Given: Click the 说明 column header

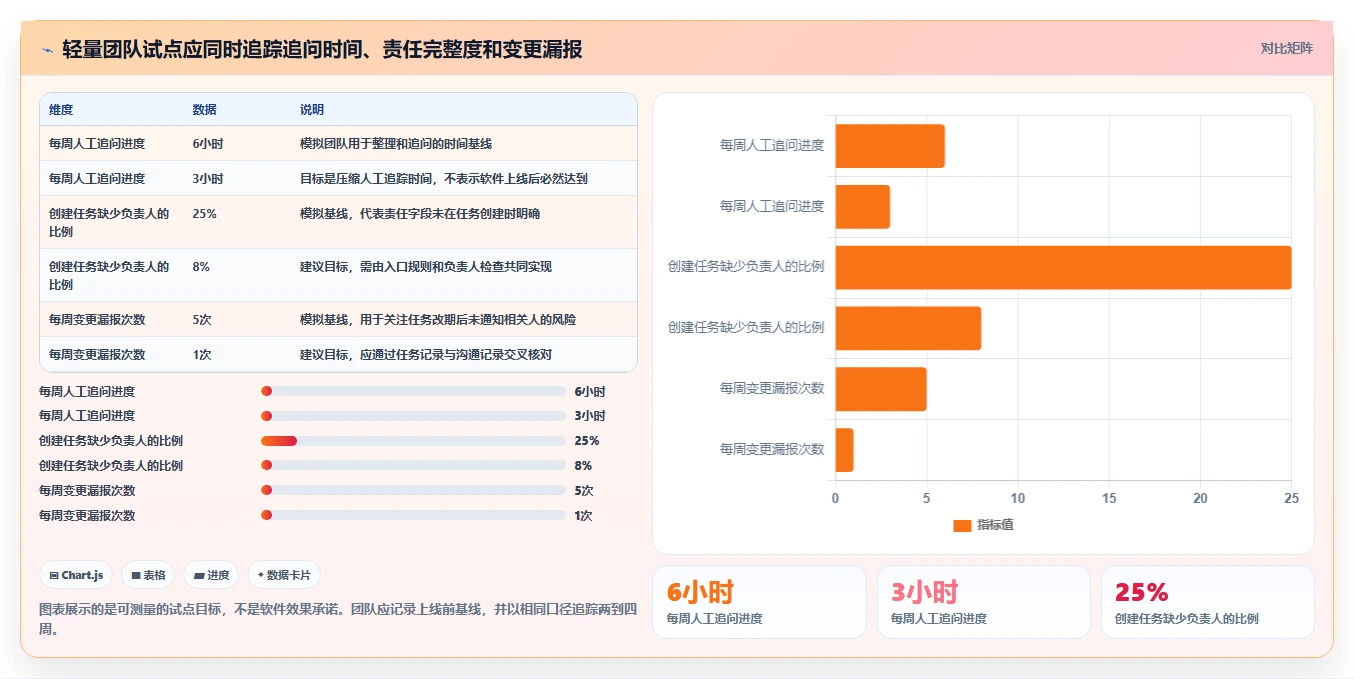Looking at the screenshot, I should 312,110.
